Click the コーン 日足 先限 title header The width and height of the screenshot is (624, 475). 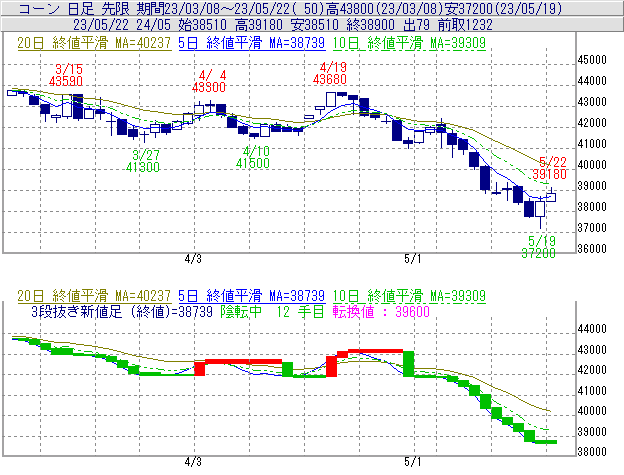tap(312, 8)
